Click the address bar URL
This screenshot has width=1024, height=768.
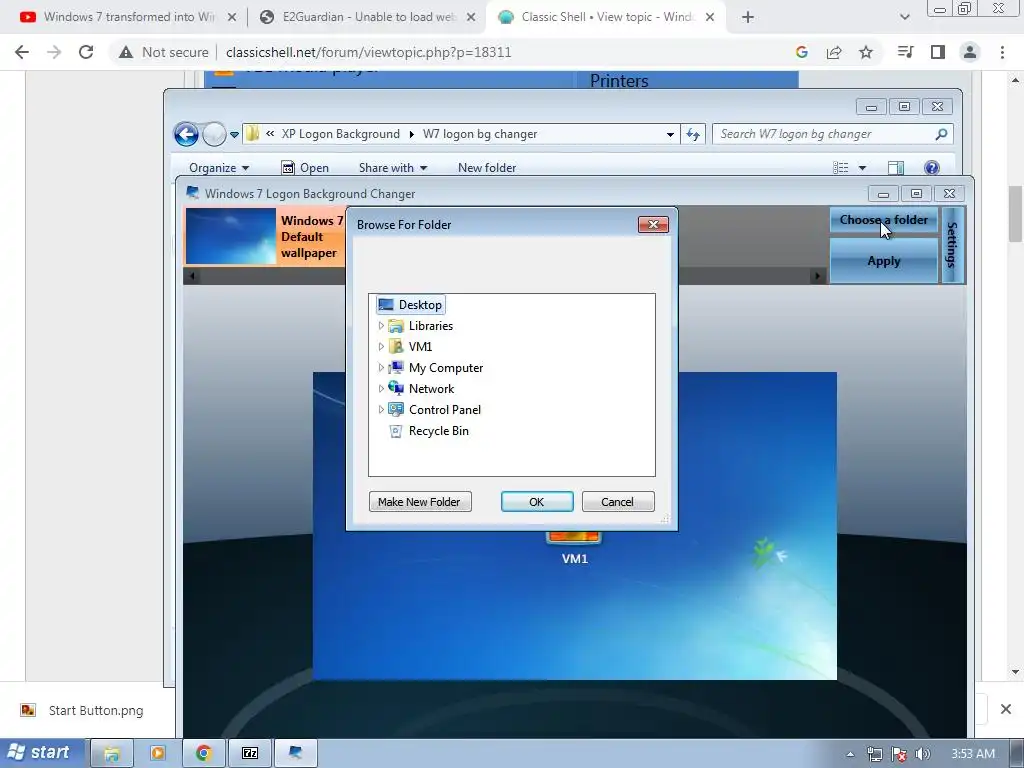[368, 52]
